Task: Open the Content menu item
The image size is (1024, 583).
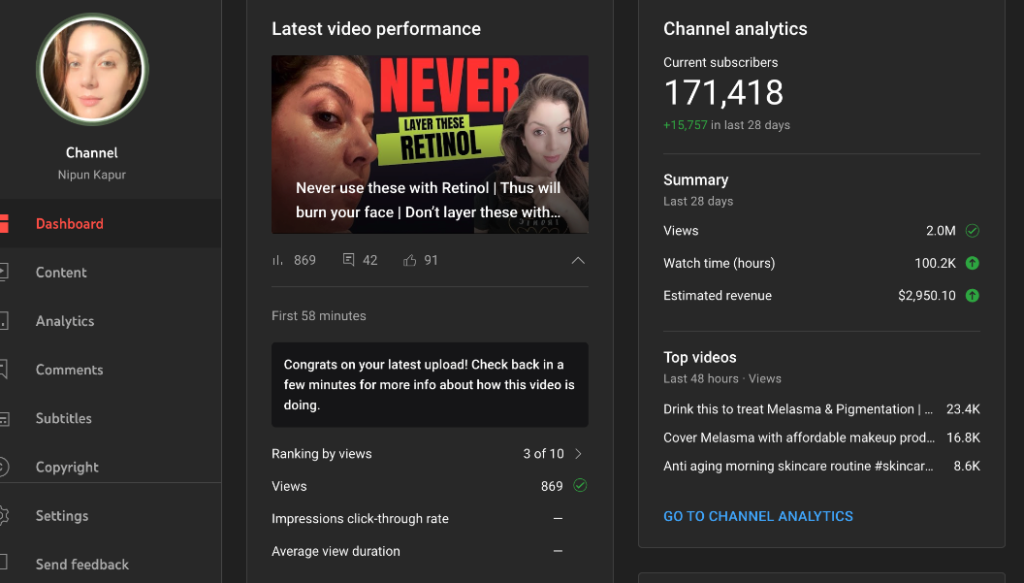Action: click(x=61, y=272)
